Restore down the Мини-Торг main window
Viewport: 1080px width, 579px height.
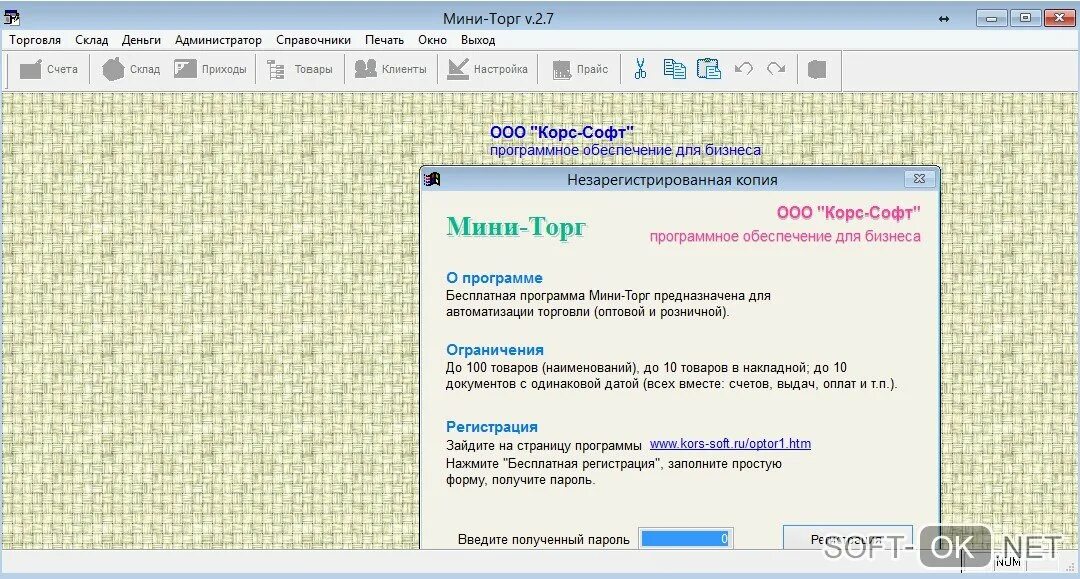1026,18
